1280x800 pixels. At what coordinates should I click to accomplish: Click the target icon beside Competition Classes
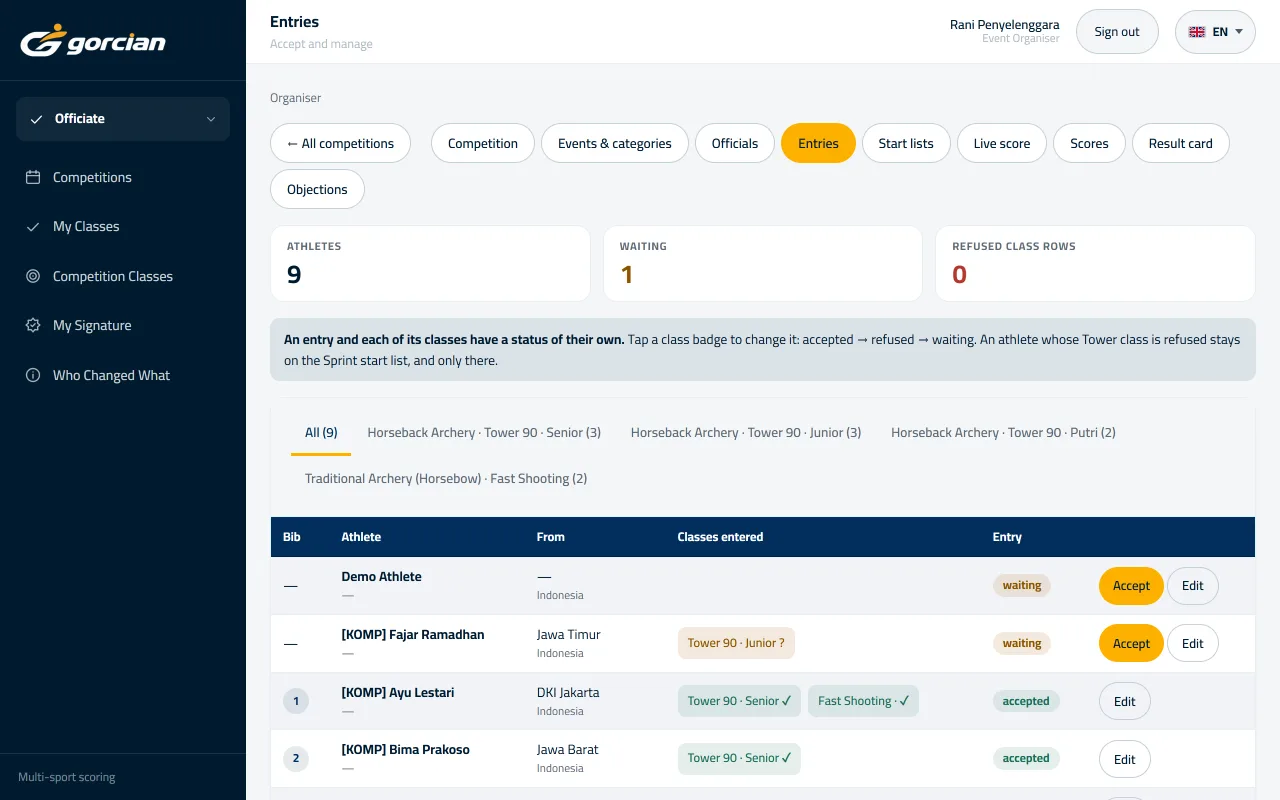(33, 276)
